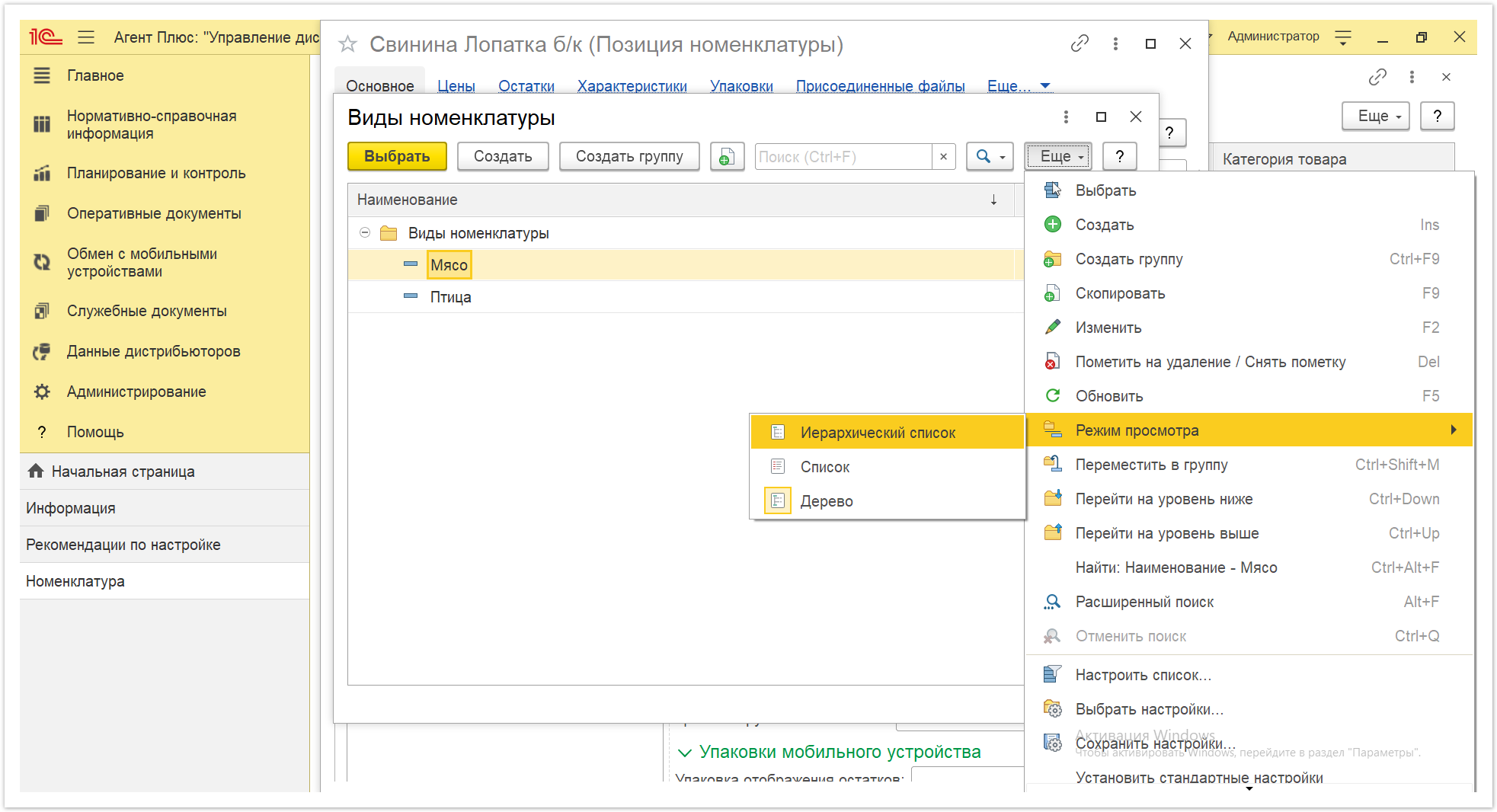Switch to the Цены tab
Viewport: 1497px width, 812px height.
coord(456,86)
